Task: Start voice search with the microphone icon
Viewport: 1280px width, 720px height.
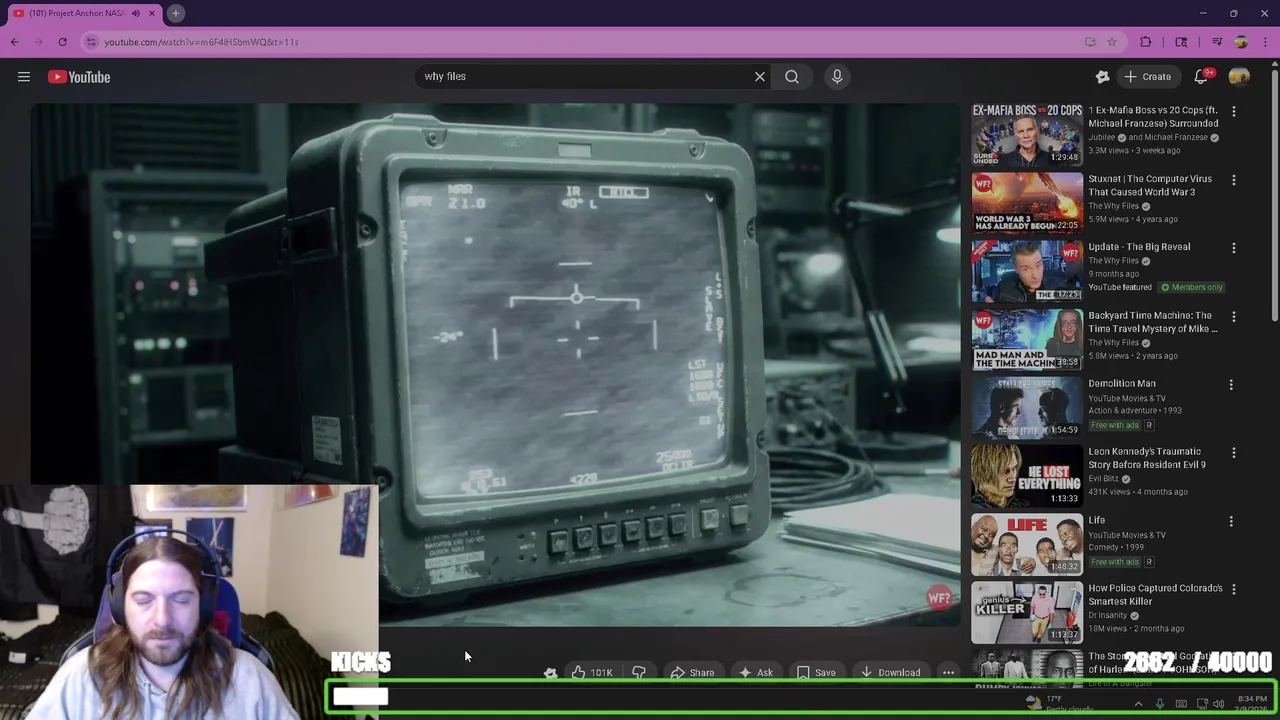Action: pos(837,76)
